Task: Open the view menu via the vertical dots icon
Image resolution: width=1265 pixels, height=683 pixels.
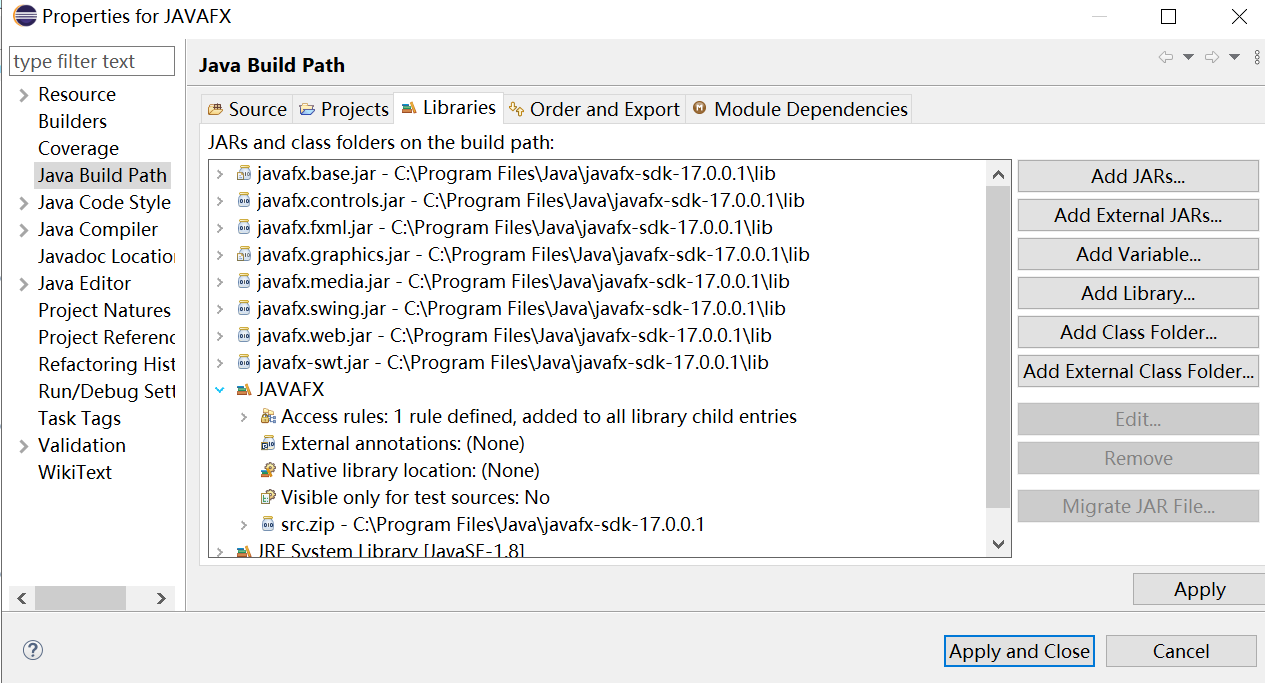Action: [1257, 58]
